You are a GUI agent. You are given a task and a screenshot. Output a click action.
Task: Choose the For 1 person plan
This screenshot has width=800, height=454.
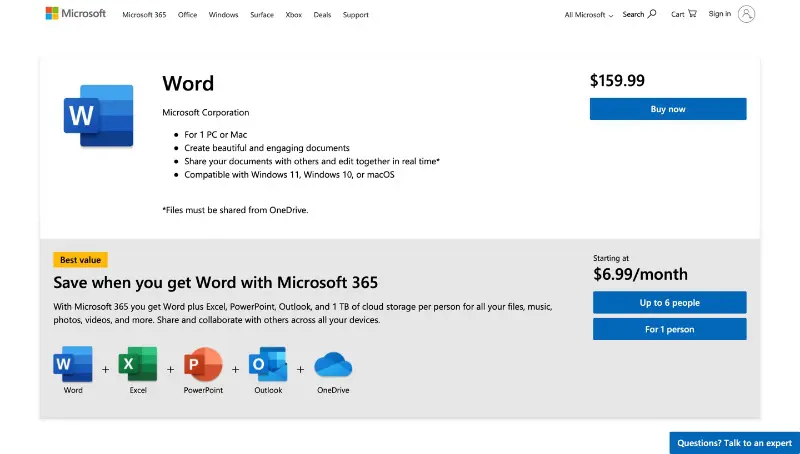pos(669,329)
